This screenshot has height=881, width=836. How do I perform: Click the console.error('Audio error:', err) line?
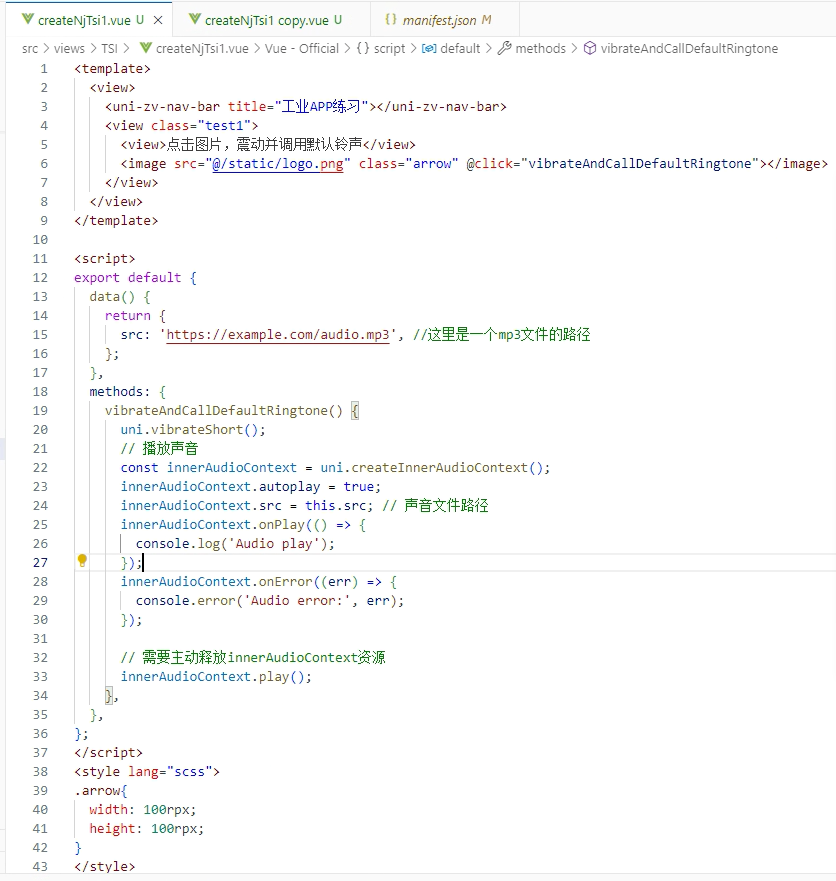270,601
